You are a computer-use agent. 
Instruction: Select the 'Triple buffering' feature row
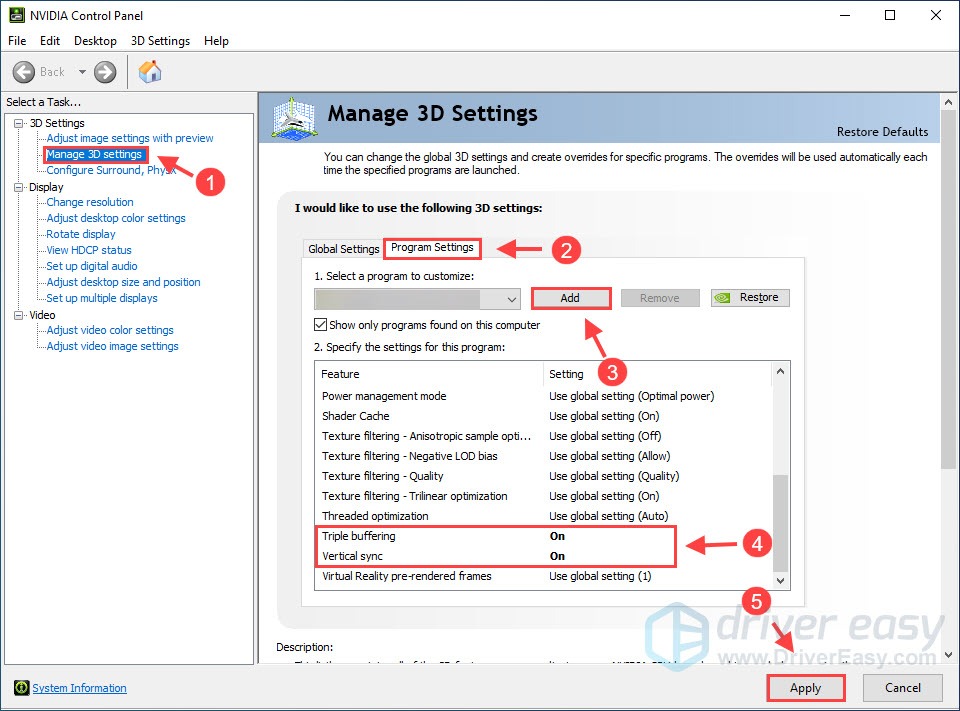pos(544,536)
